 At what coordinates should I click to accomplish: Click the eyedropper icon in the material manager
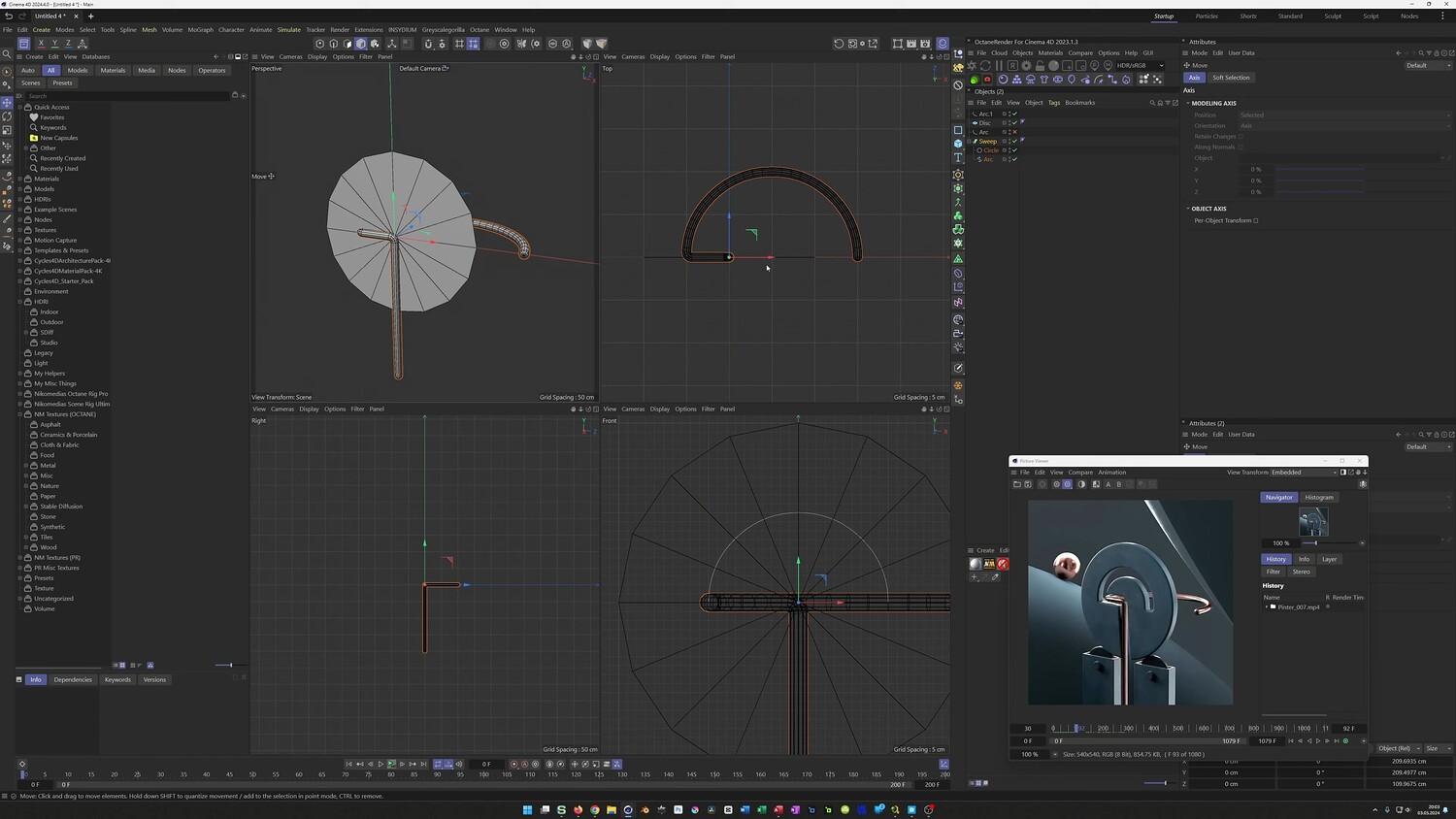995,577
